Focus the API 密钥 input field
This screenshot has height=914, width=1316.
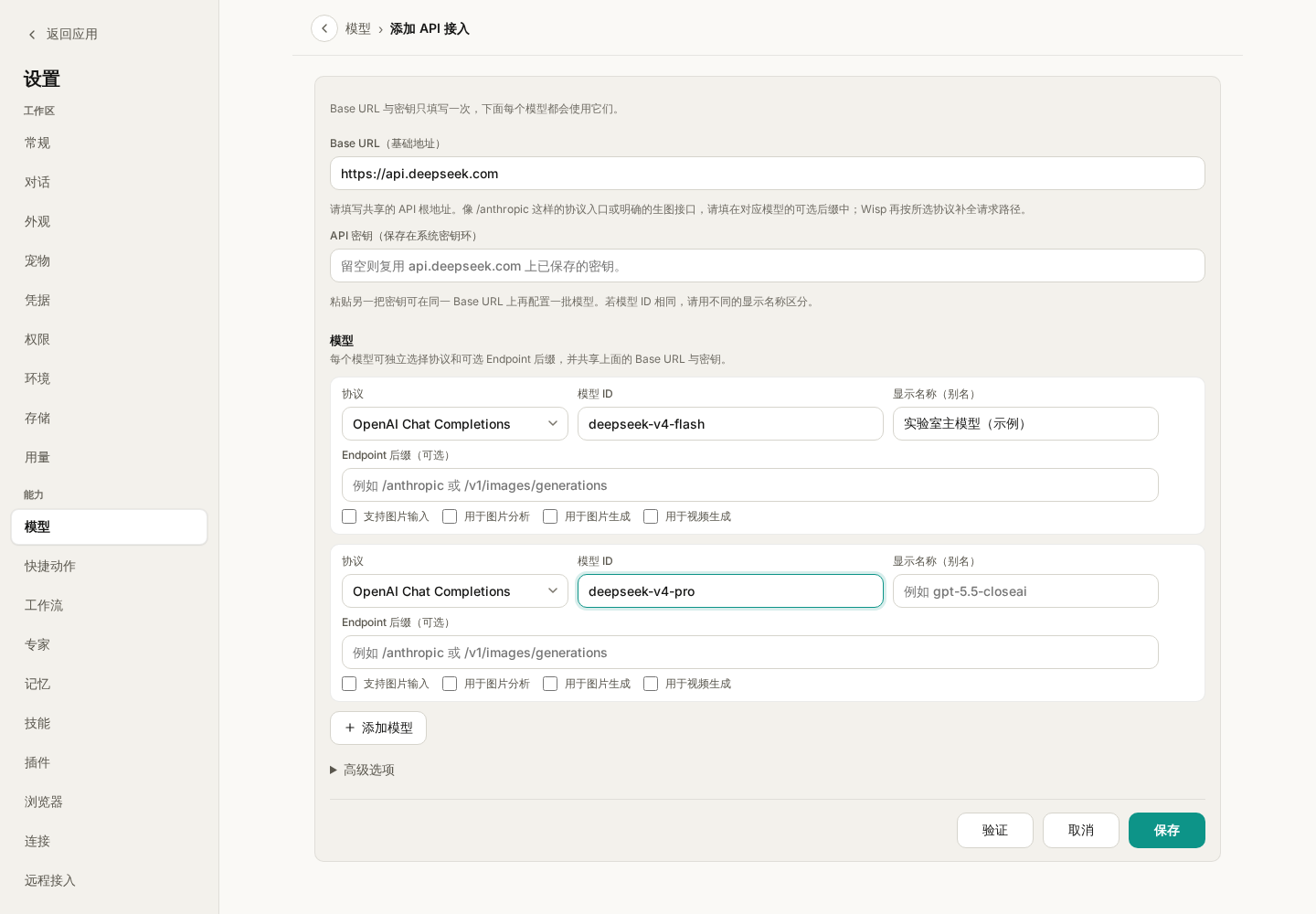click(768, 266)
